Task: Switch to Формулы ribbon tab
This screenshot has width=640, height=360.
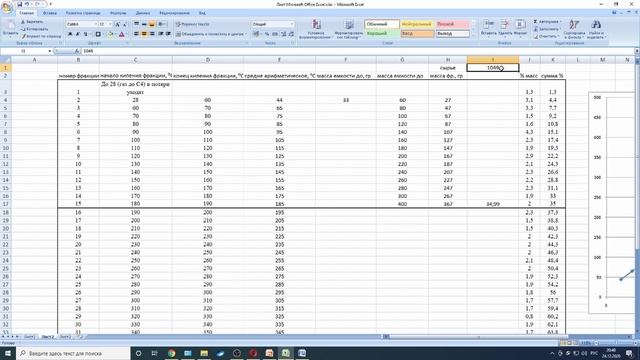Action: click(118, 13)
